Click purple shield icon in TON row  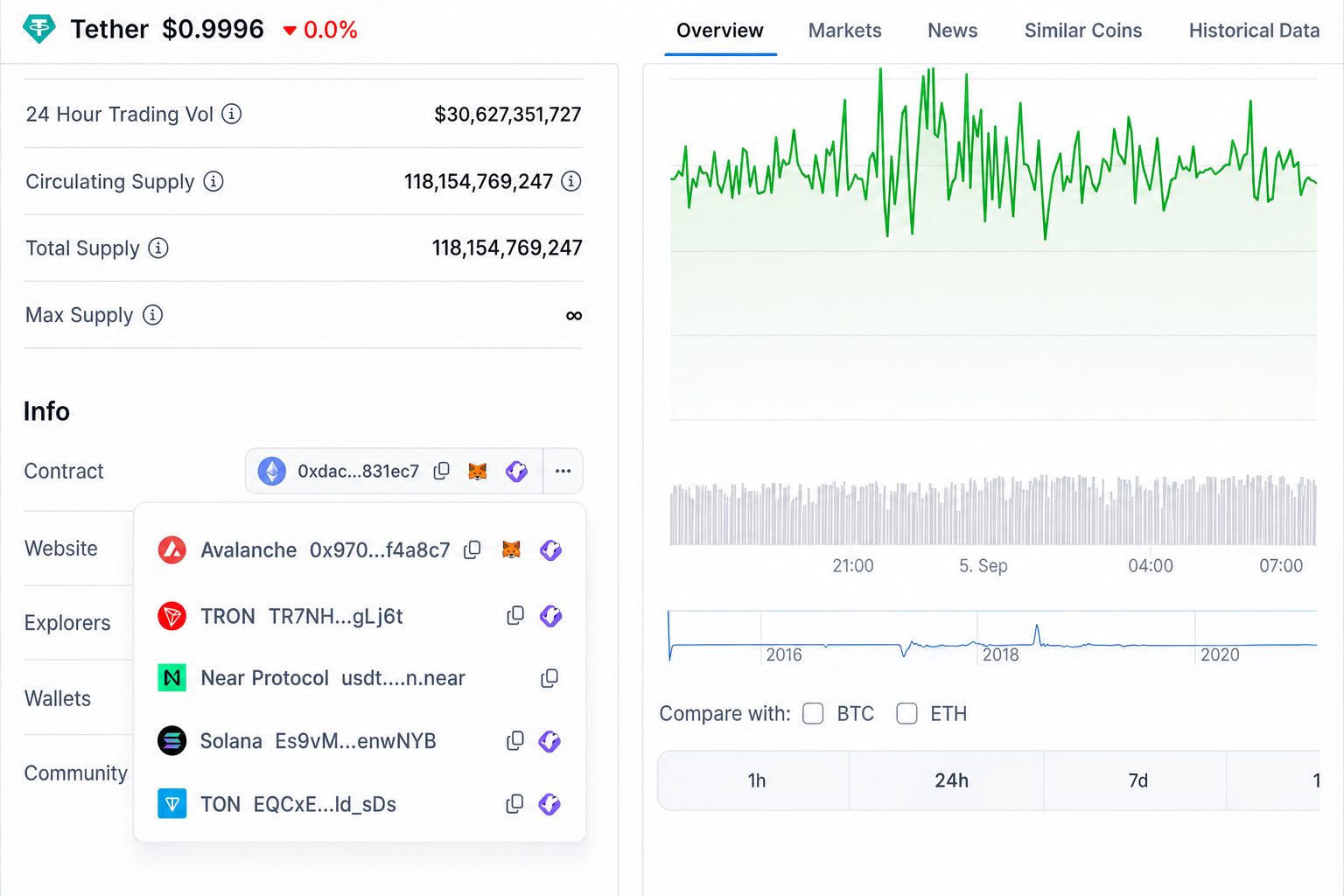pos(549,804)
